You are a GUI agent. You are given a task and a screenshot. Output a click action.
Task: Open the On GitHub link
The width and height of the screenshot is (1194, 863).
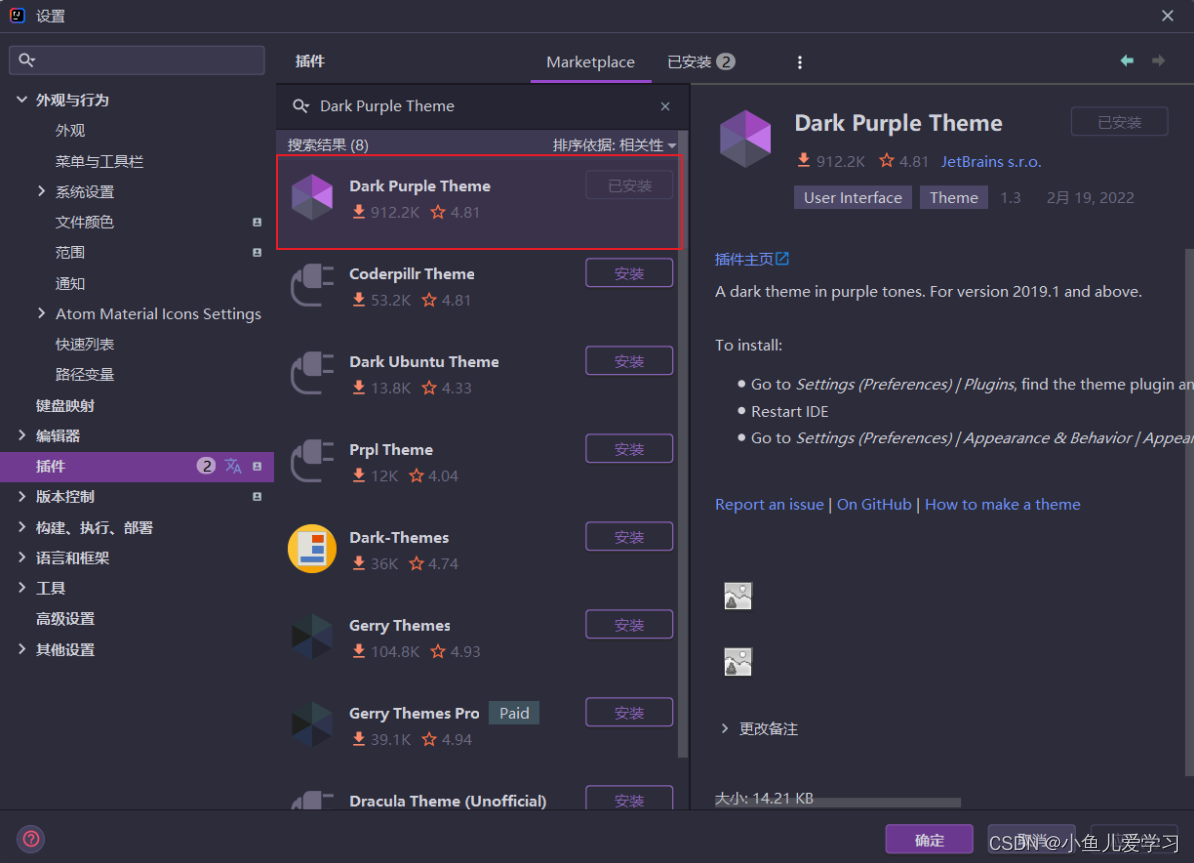tap(874, 504)
